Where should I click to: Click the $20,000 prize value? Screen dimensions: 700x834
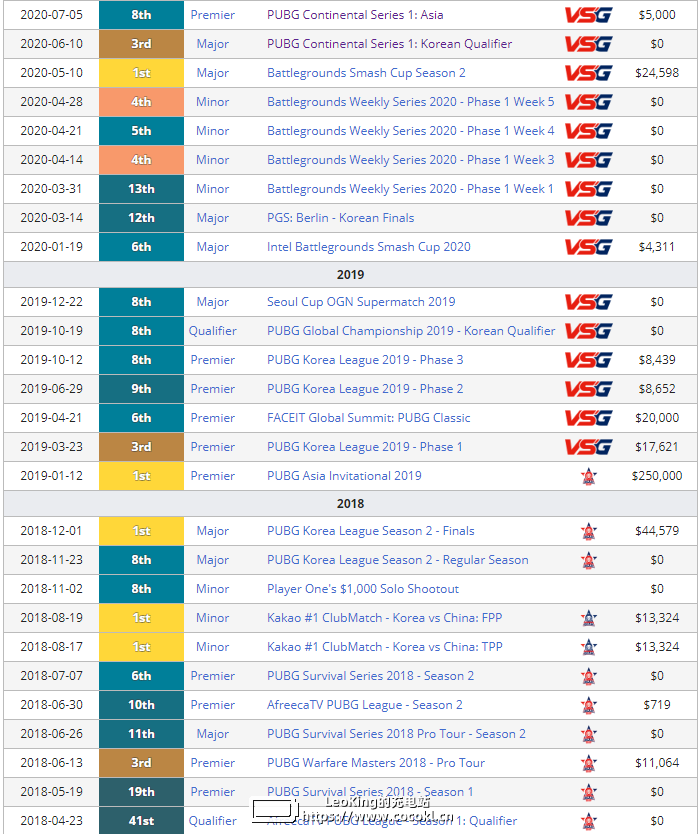tap(657, 418)
